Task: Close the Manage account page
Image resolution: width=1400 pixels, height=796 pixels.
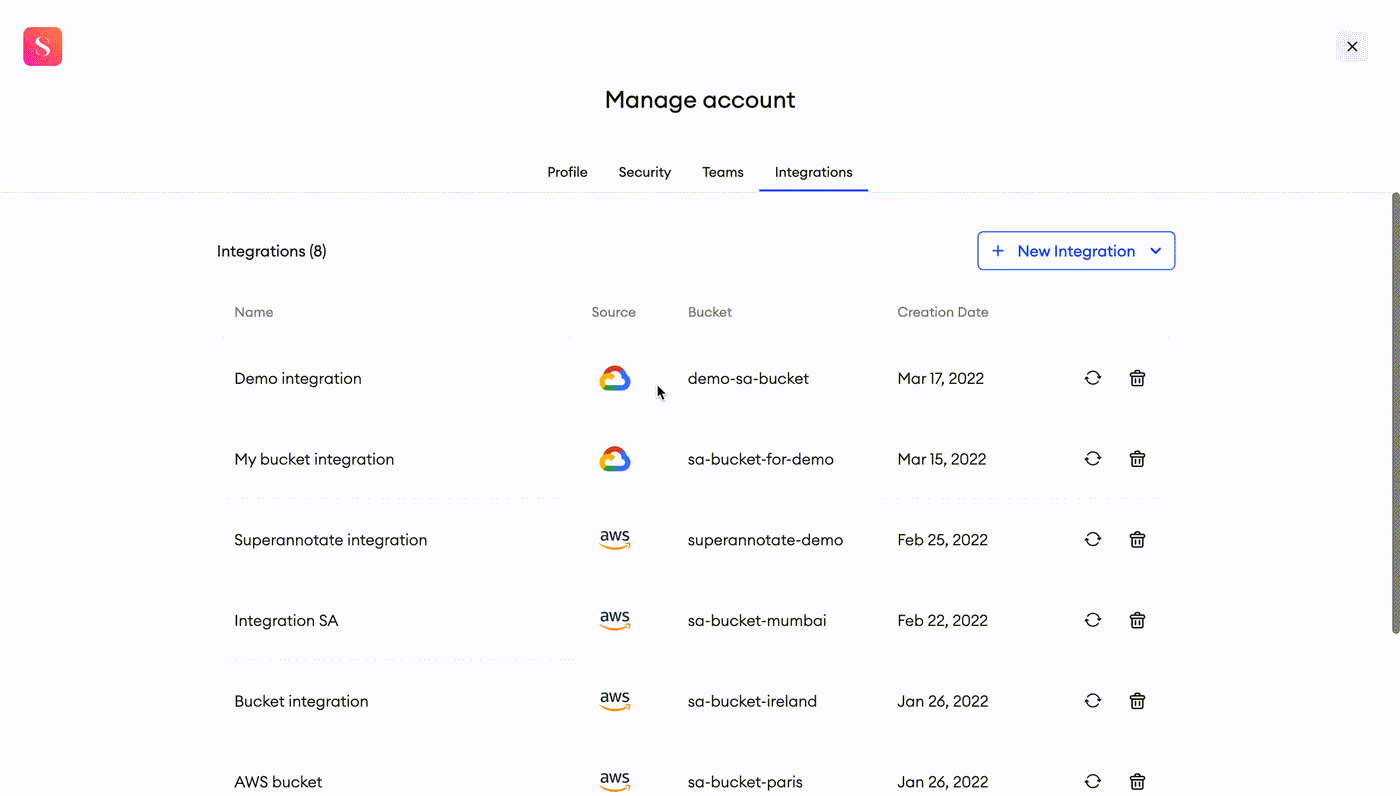Action: 1352,47
